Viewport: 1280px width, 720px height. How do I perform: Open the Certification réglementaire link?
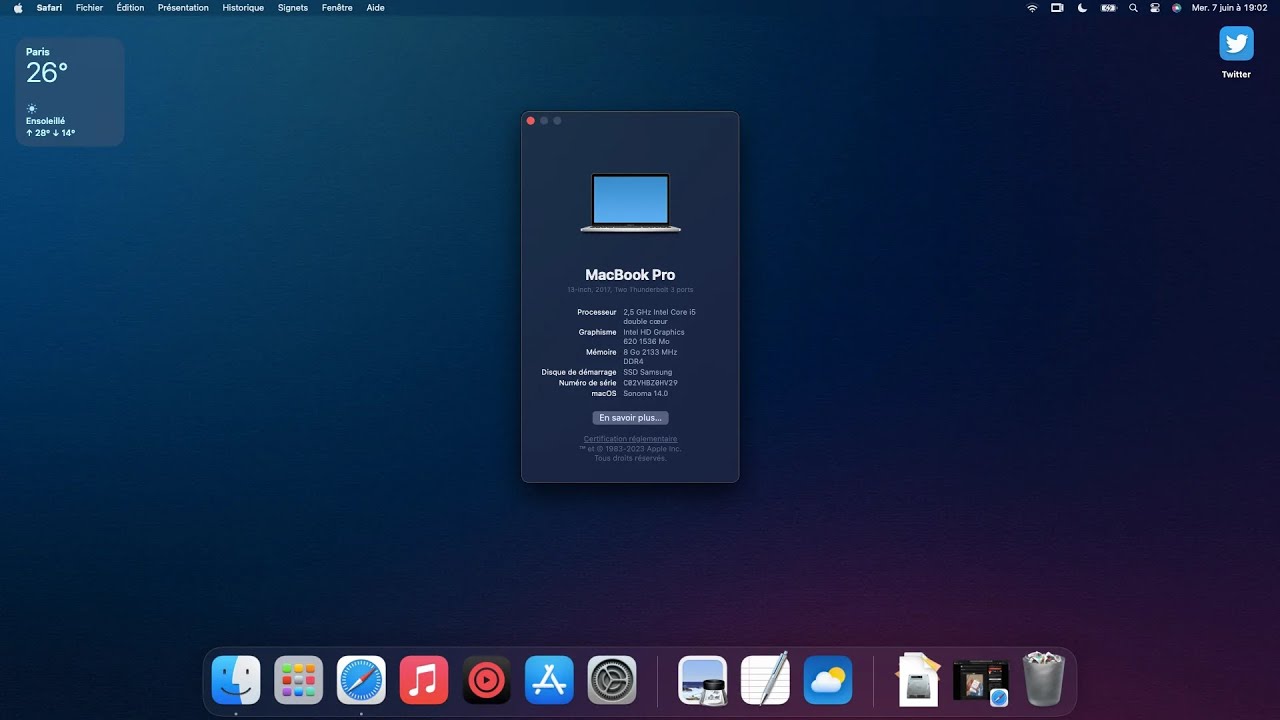coord(630,439)
